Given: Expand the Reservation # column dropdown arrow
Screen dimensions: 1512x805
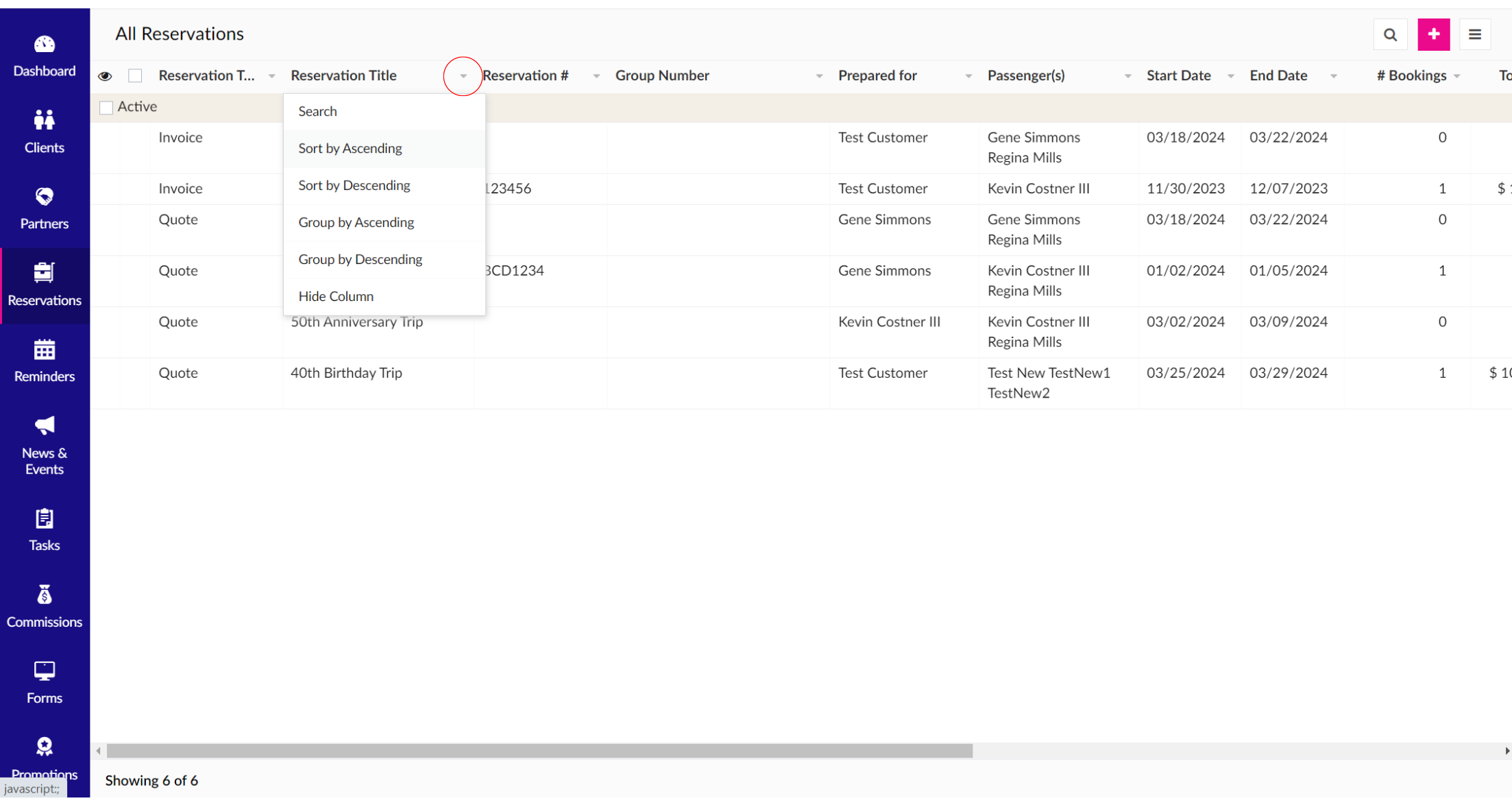Looking at the screenshot, I should pos(596,76).
